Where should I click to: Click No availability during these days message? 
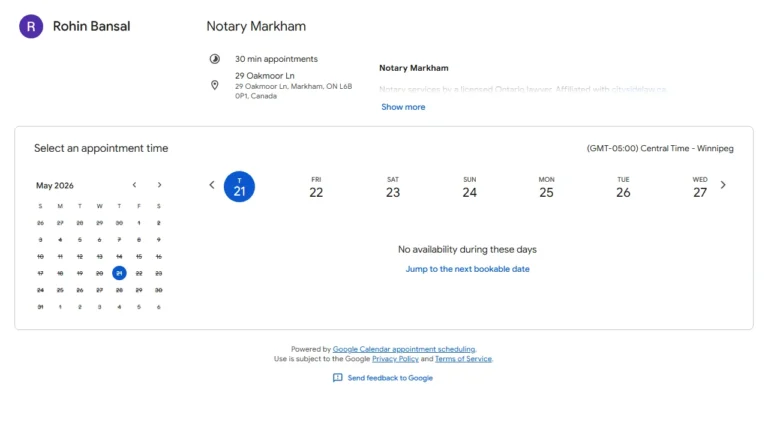[467, 250]
